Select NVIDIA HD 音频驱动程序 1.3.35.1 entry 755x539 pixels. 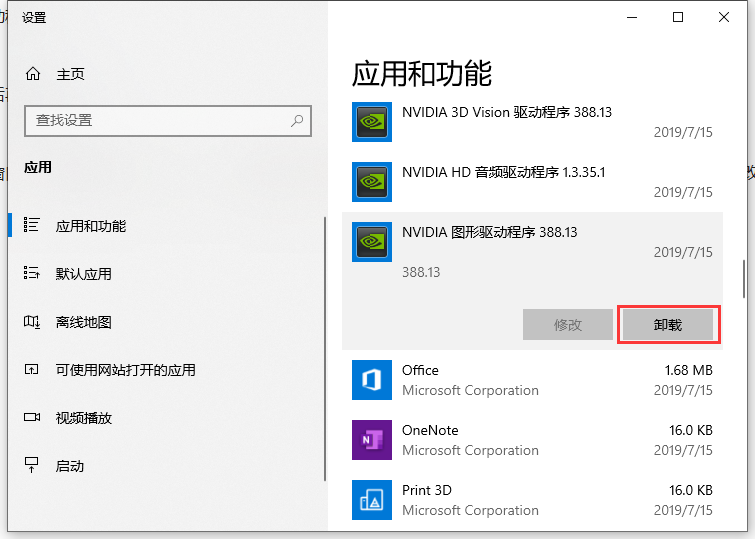click(x=504, y=172)
